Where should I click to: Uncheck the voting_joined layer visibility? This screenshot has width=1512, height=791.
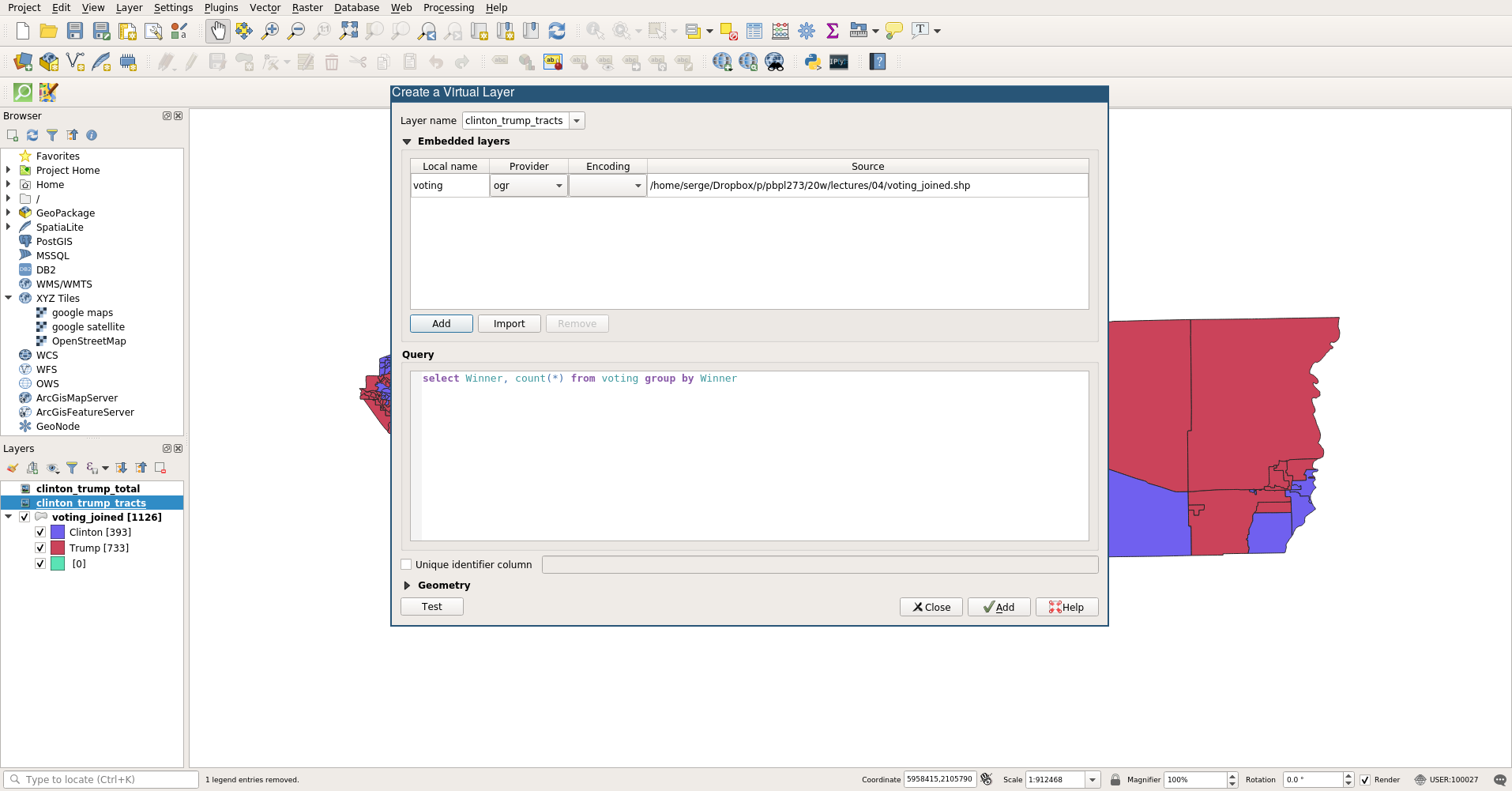[24, 517]
